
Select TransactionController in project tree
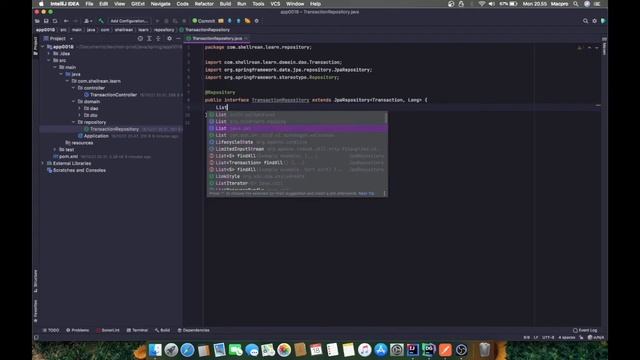[113, 95]
